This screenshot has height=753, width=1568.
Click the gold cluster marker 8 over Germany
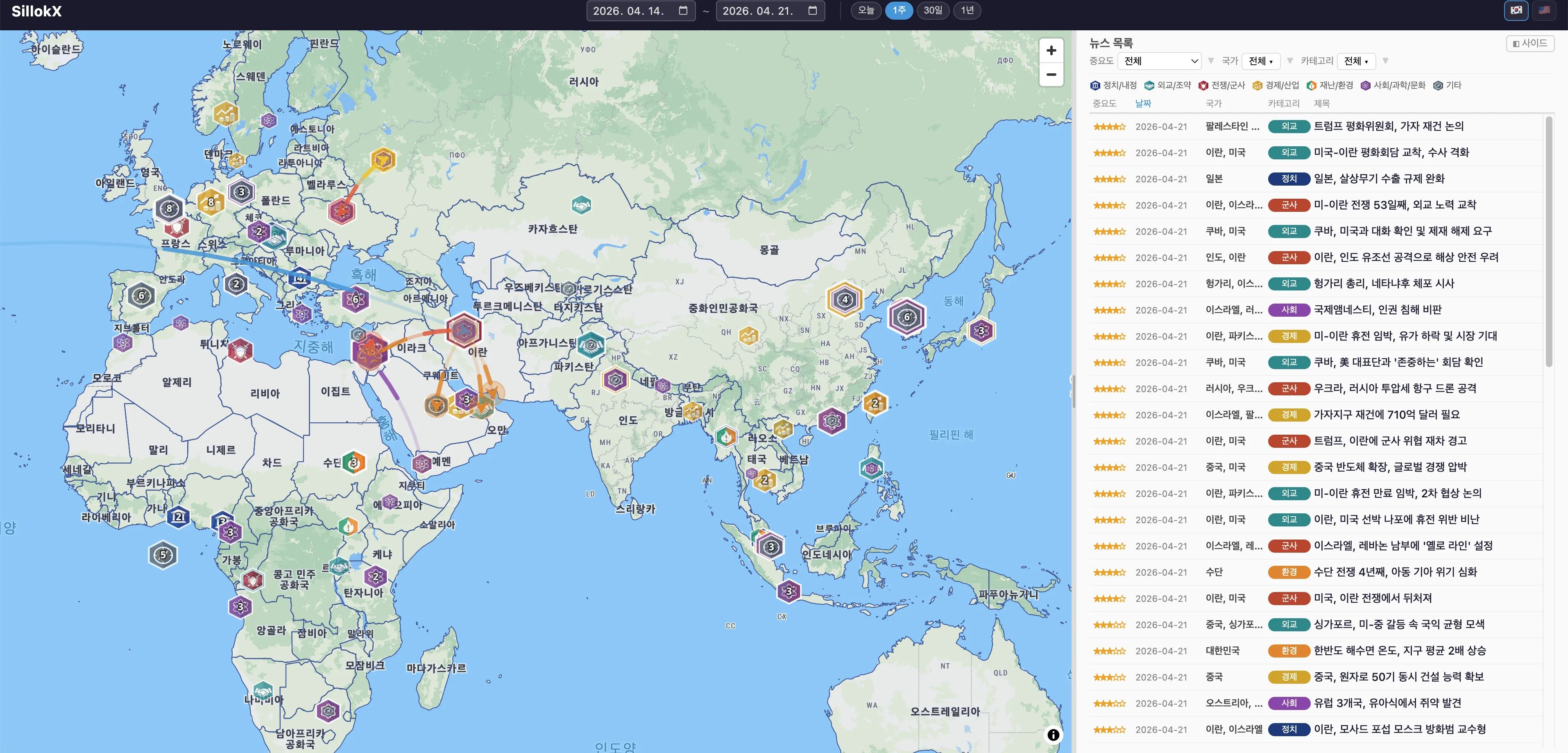(211, 202)
